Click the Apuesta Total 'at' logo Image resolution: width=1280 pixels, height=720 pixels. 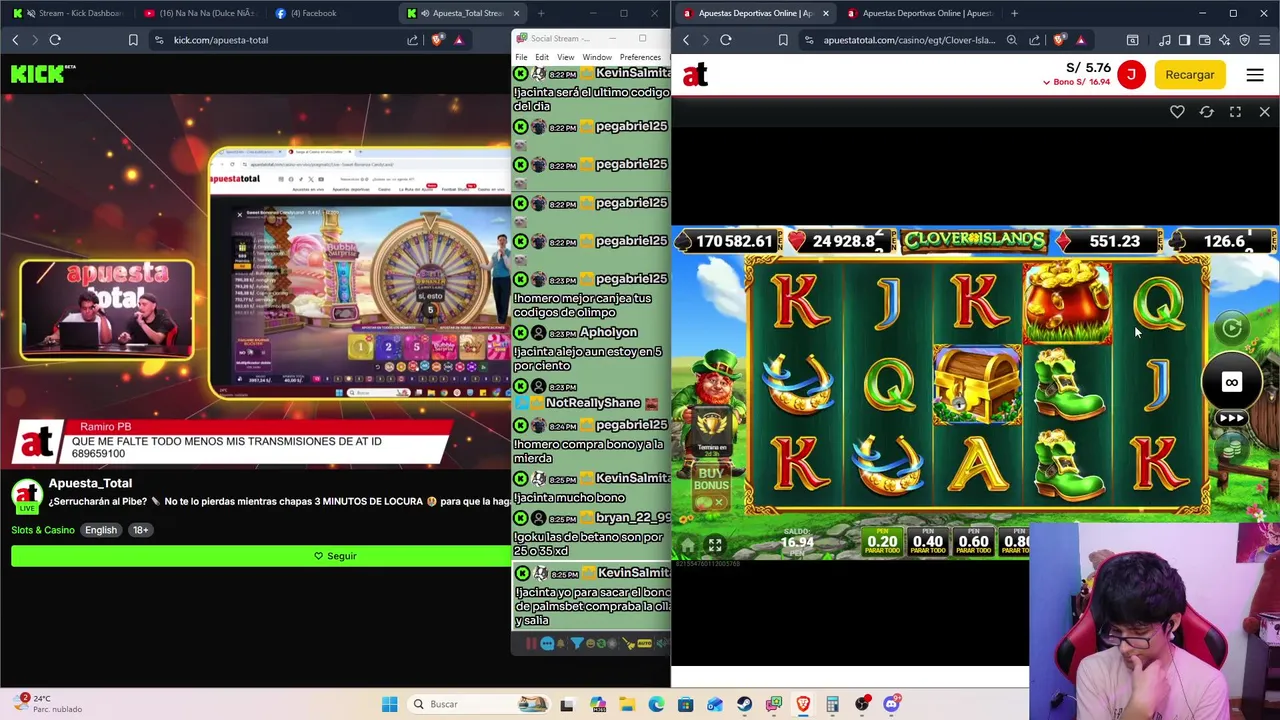[x=695, y=75]
